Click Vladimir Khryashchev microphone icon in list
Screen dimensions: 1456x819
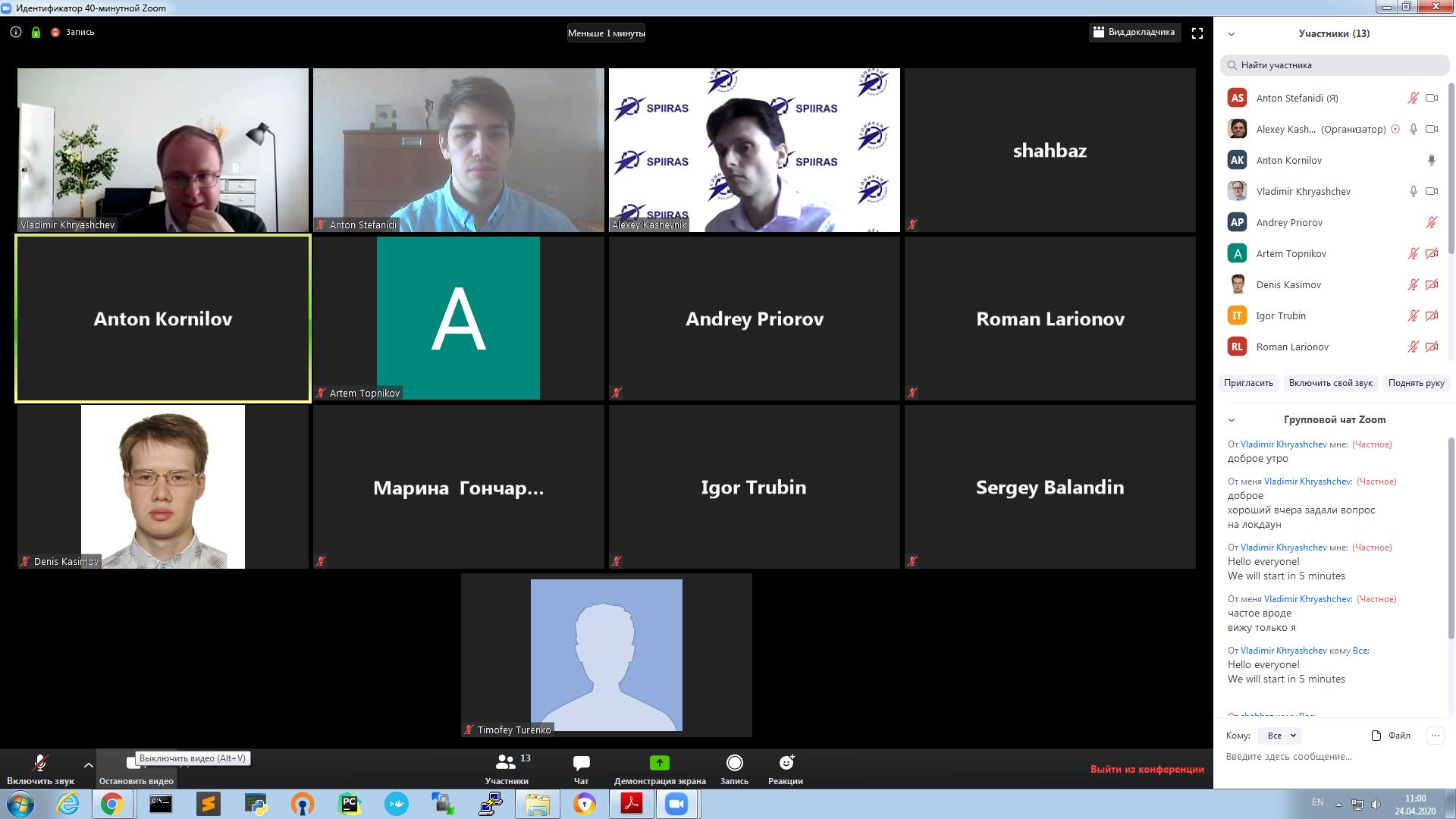coord(1414,191)
